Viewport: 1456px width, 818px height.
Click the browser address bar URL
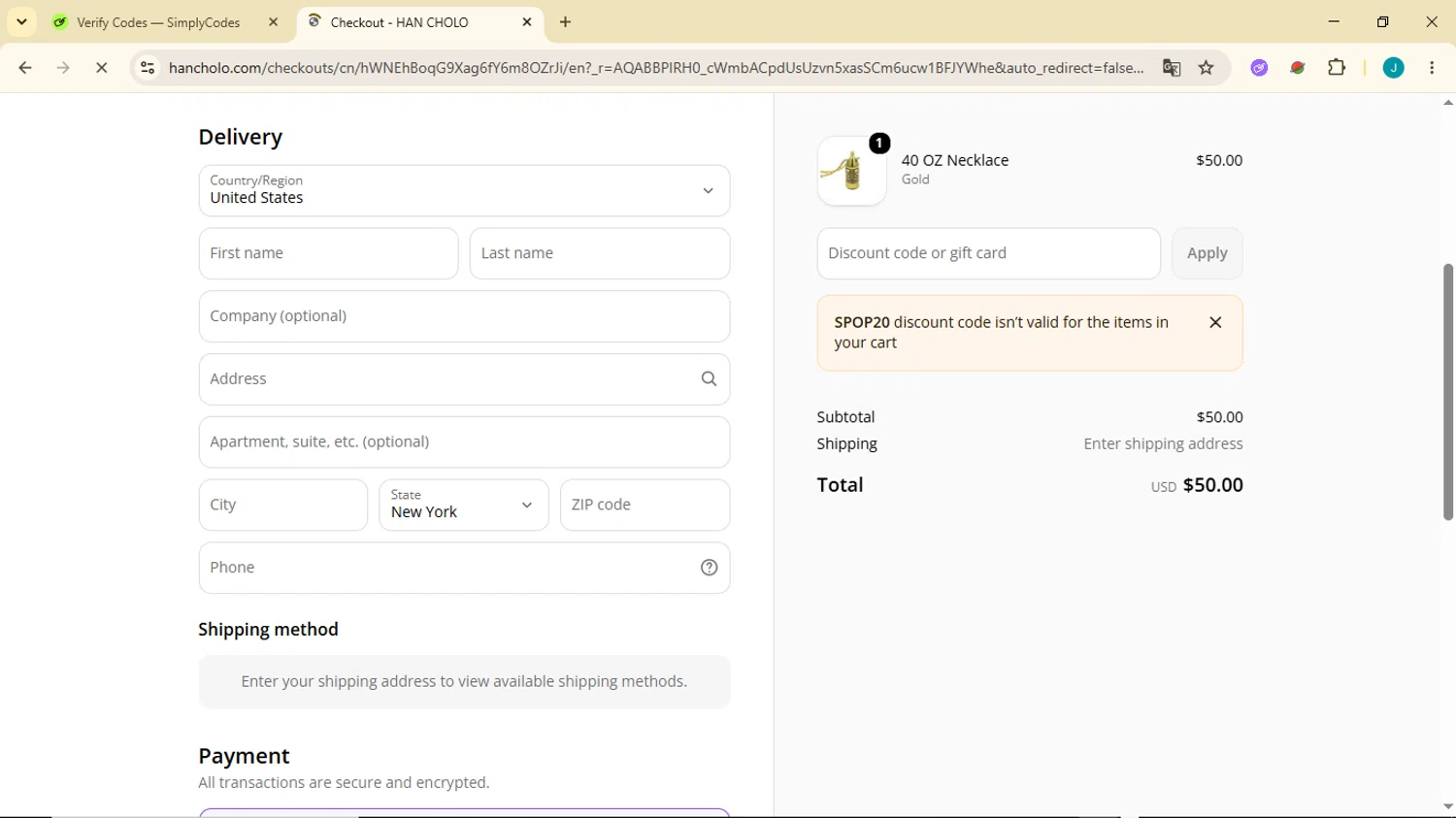[x=656, y=68]
